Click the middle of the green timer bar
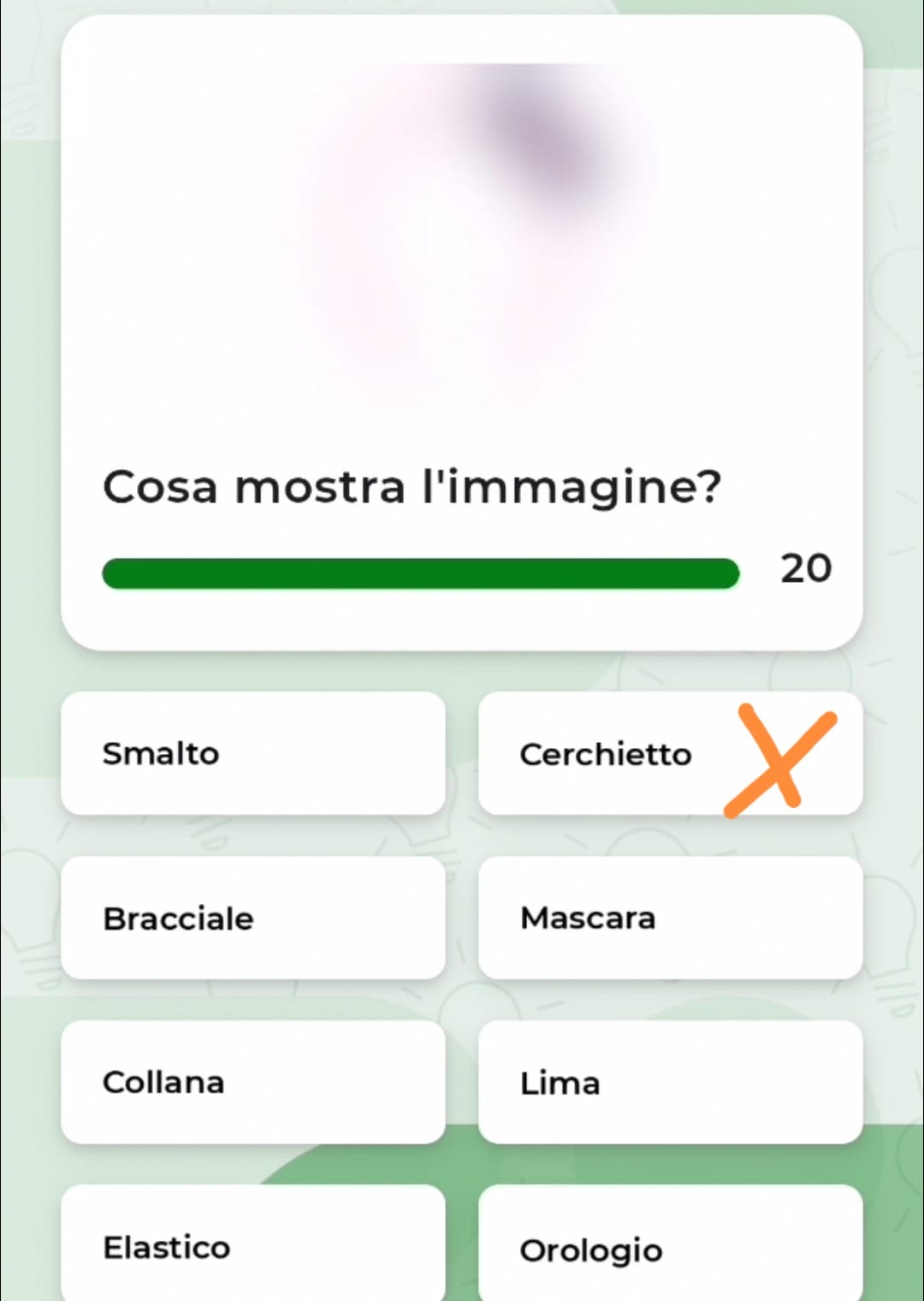 tap(420, 573)
